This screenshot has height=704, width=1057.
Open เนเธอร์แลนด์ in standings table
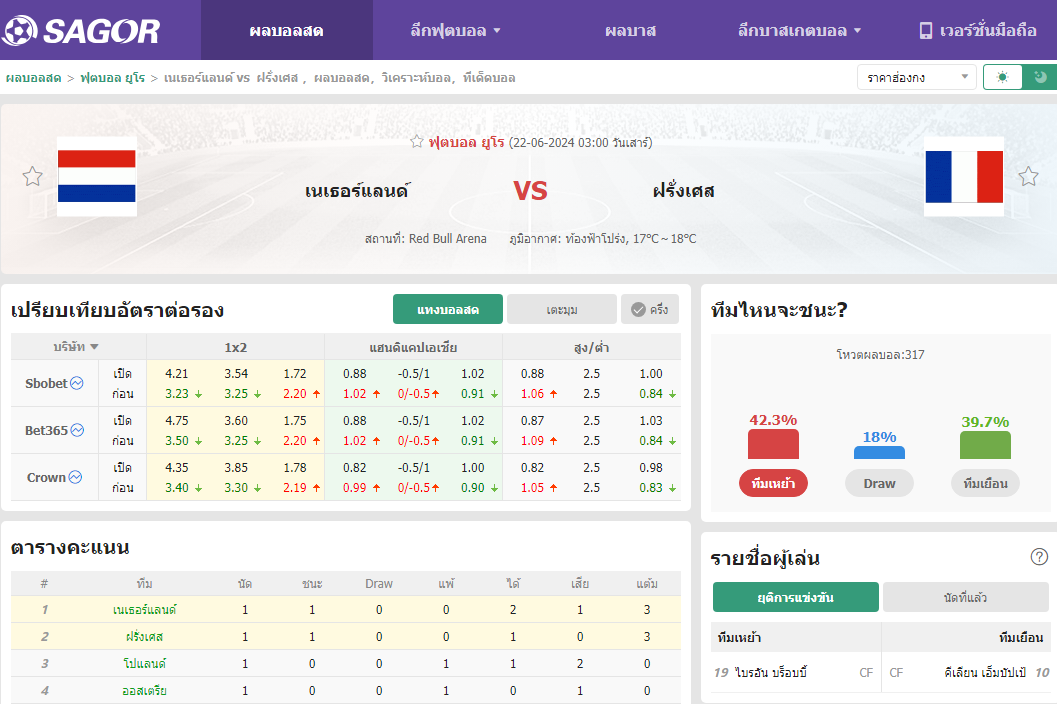point(144,610)
